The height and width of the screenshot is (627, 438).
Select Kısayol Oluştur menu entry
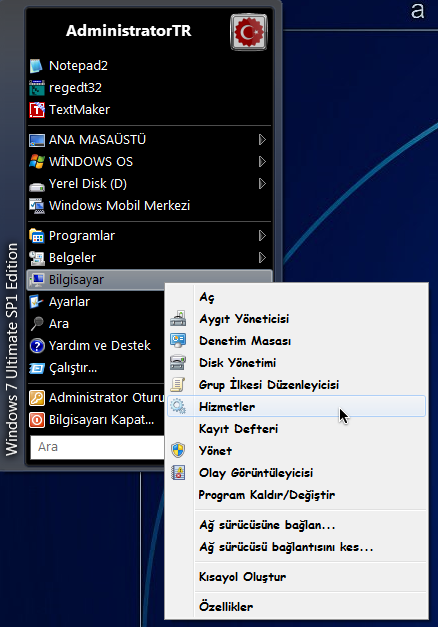point(296,577)
